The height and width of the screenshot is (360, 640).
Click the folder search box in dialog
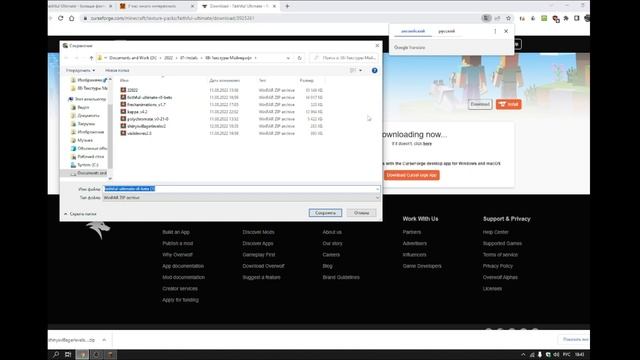pos(345,58)
